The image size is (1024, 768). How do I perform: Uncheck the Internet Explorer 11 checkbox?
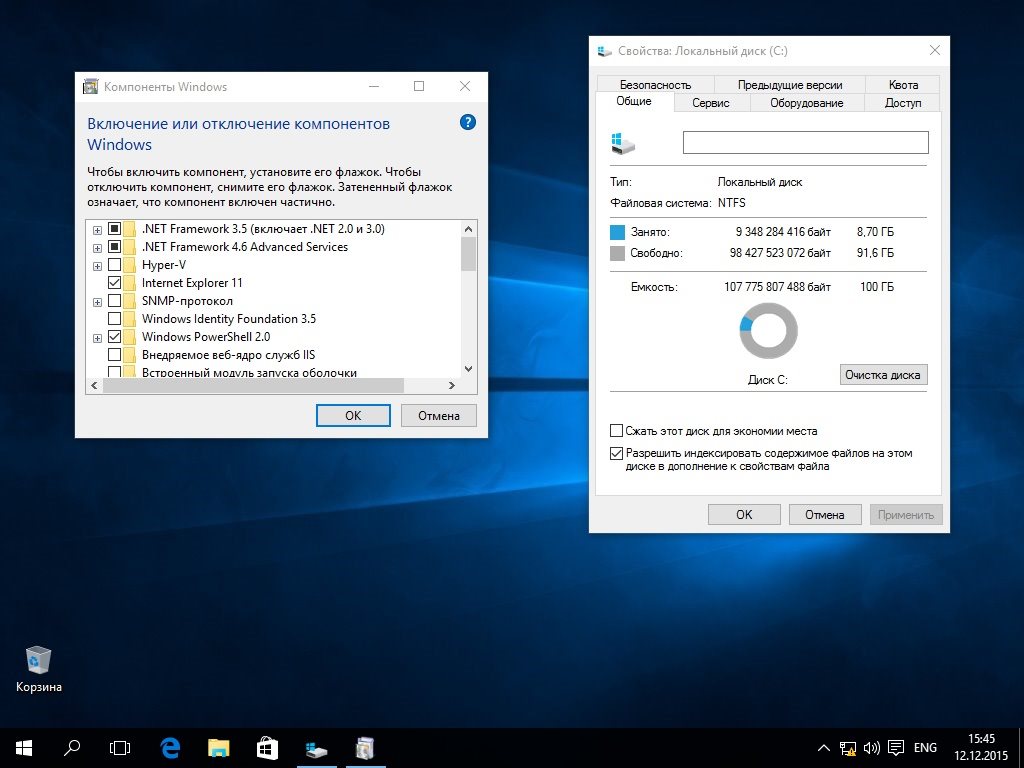pyautogui.click(x=114, y=283)
